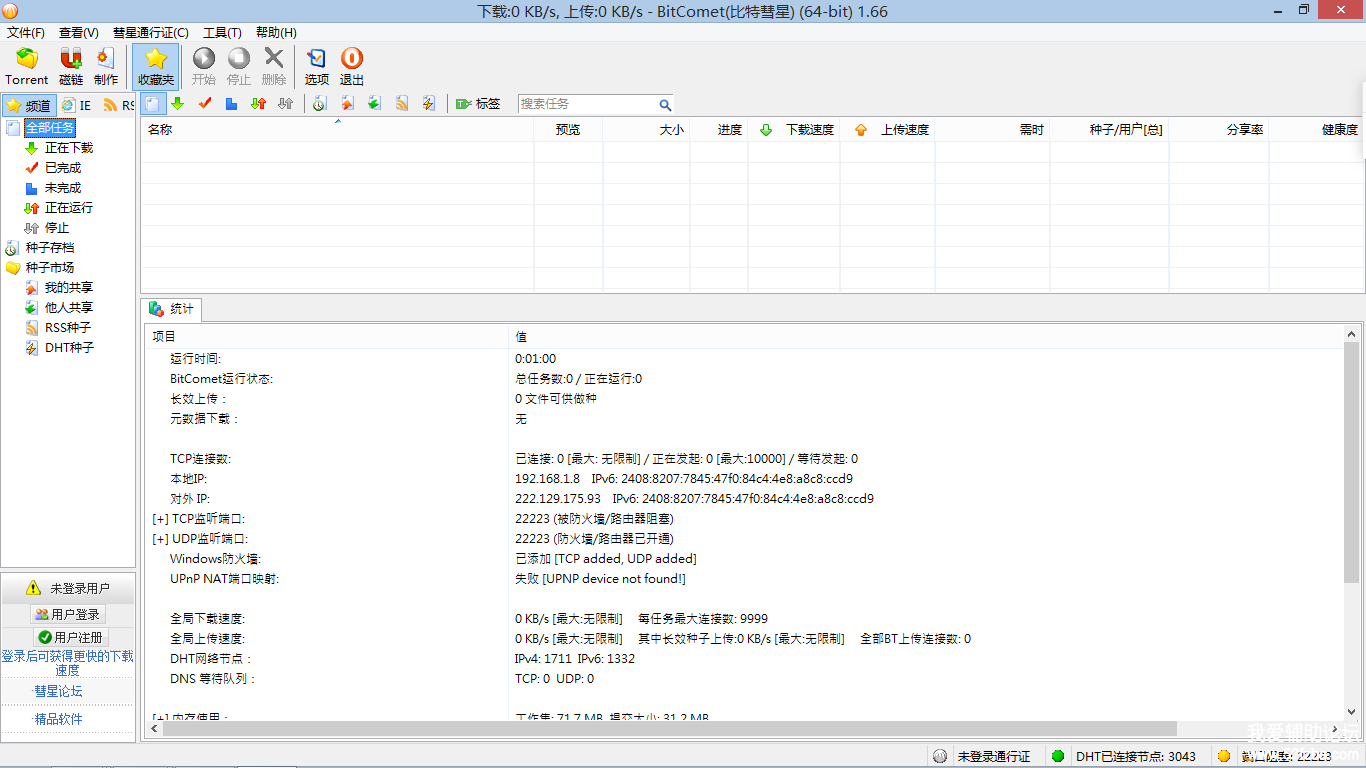Select the blue incomplete filter icon
Image resolution: width=1366 pixels, height=768 pixels.
click(231, 104)
